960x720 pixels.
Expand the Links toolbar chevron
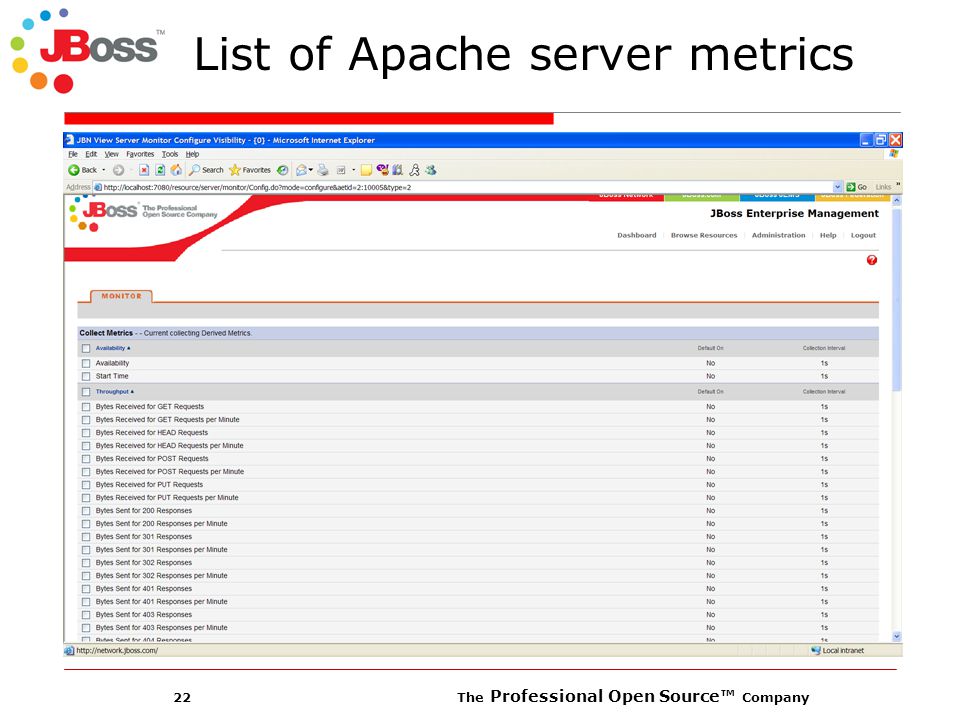[898, 184]
